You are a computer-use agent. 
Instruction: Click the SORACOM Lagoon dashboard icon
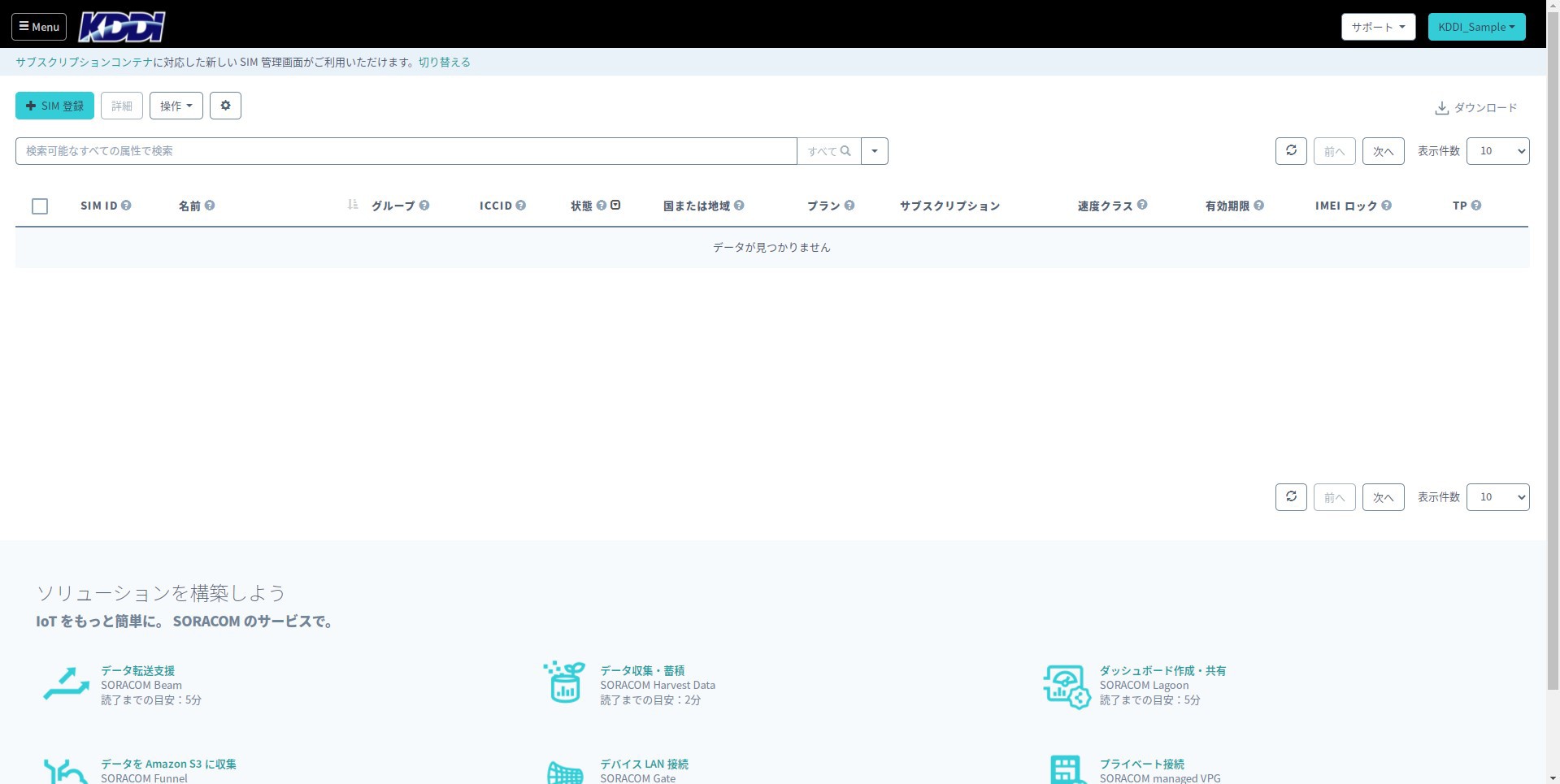pos(1067,687)
